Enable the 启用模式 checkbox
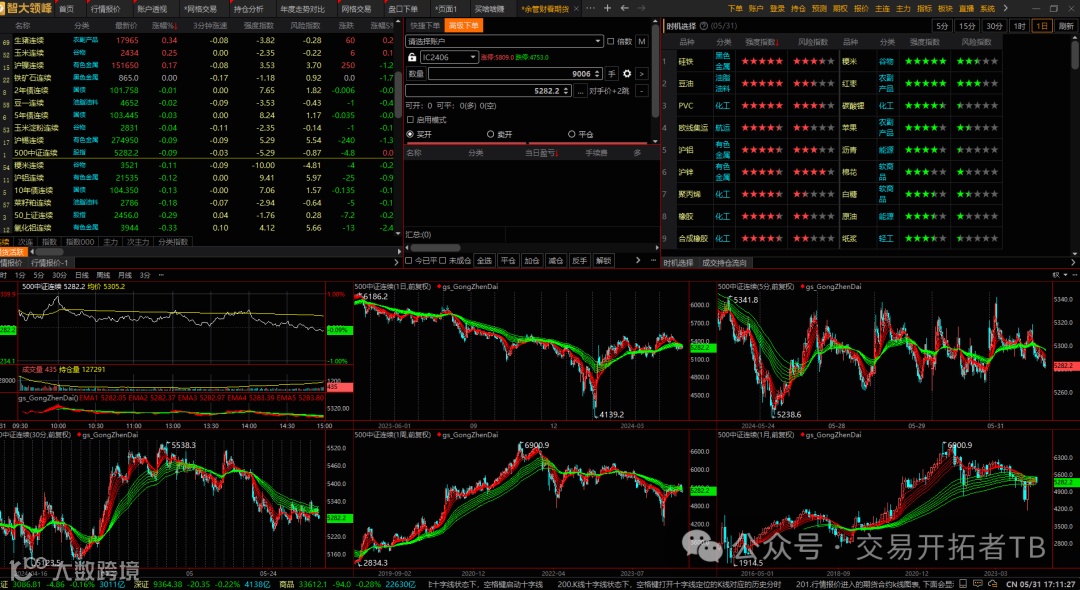This screenshot has width=1080, height=590. point(411,120)
